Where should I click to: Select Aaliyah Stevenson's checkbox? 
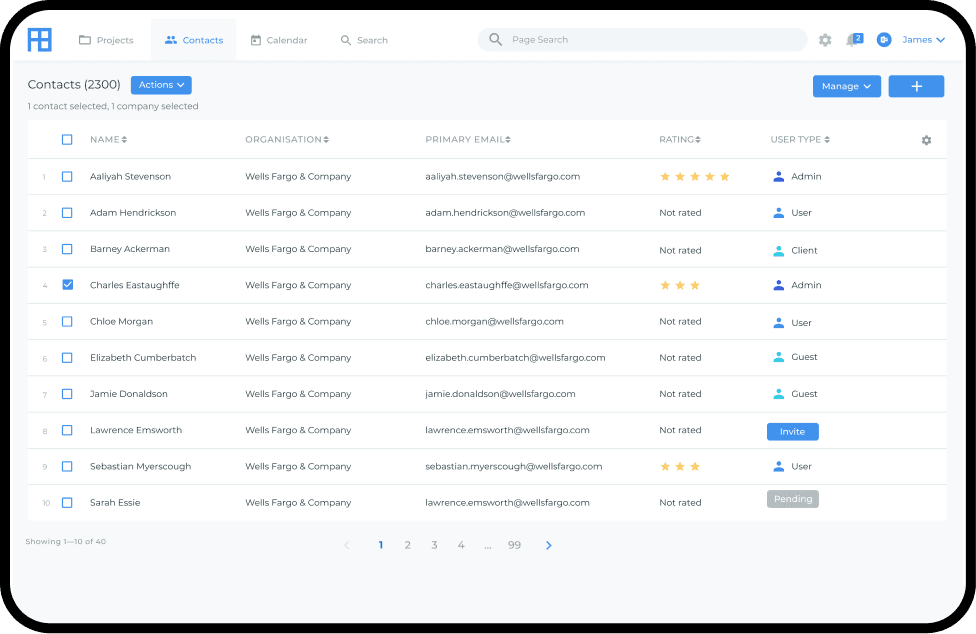(67, 177)
